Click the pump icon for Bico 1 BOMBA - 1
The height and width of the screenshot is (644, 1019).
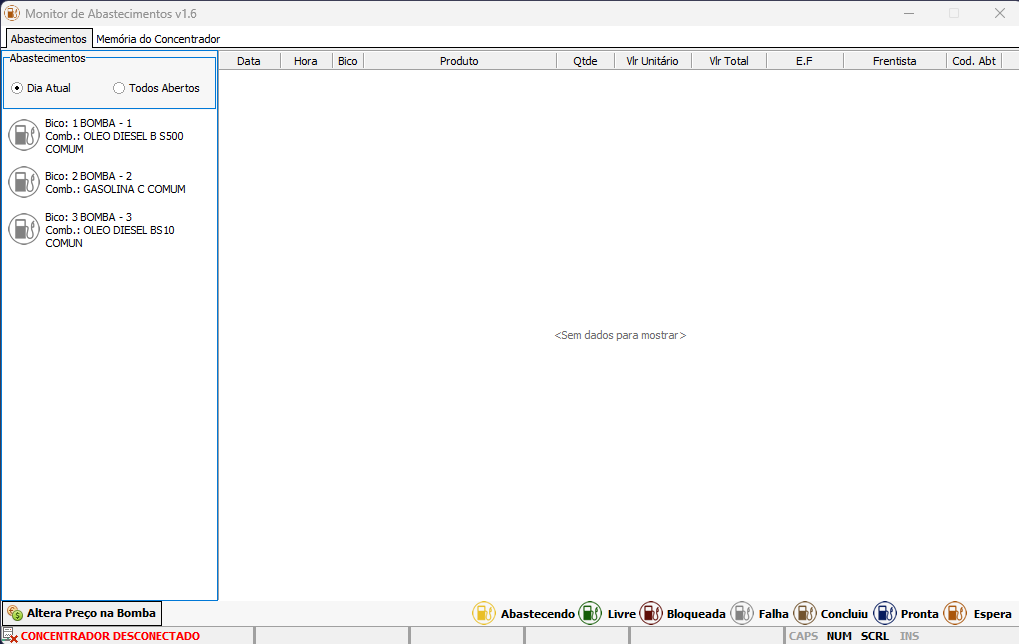pos(24,135)
